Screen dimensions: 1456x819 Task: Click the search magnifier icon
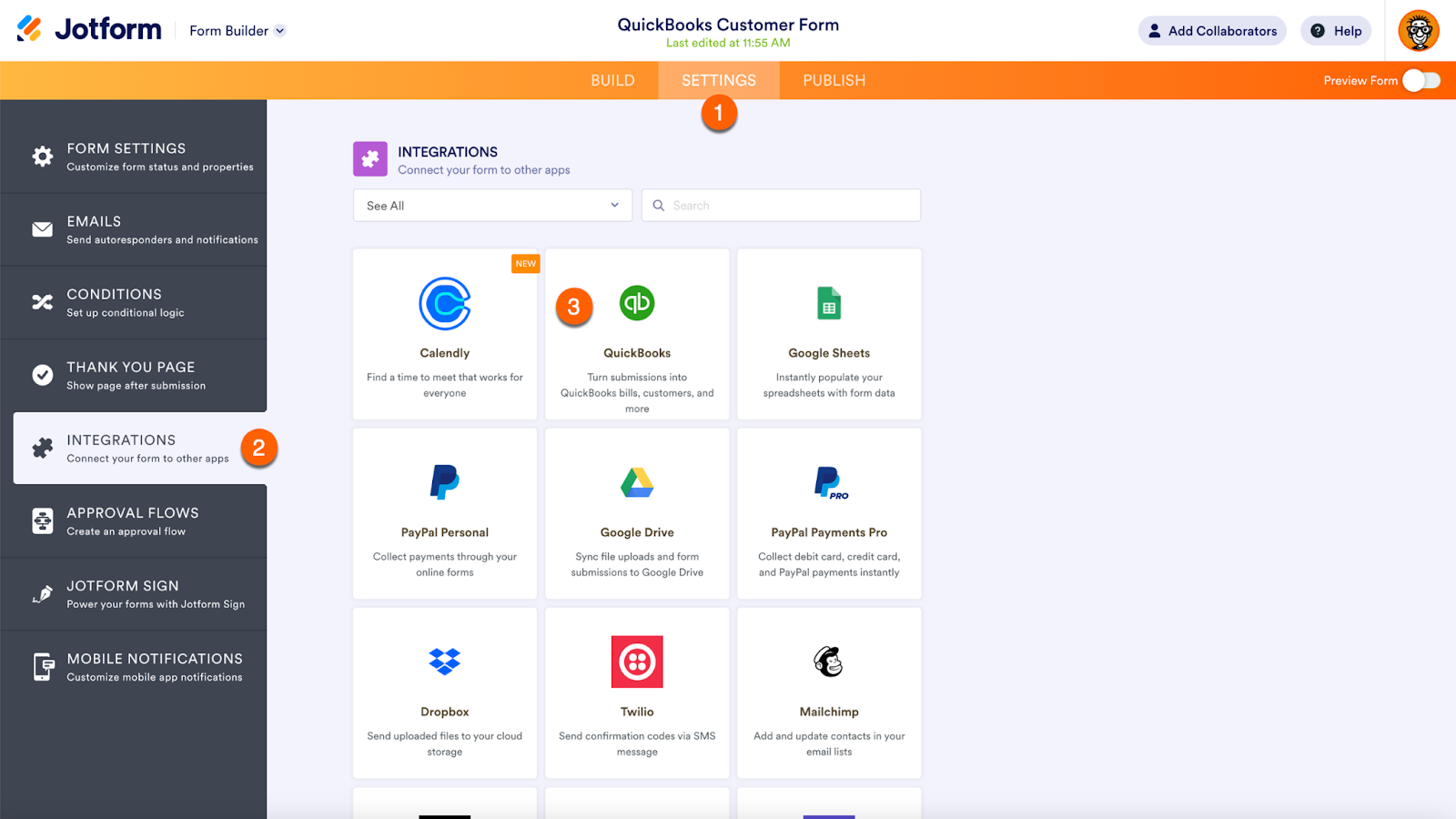point(659,206)
